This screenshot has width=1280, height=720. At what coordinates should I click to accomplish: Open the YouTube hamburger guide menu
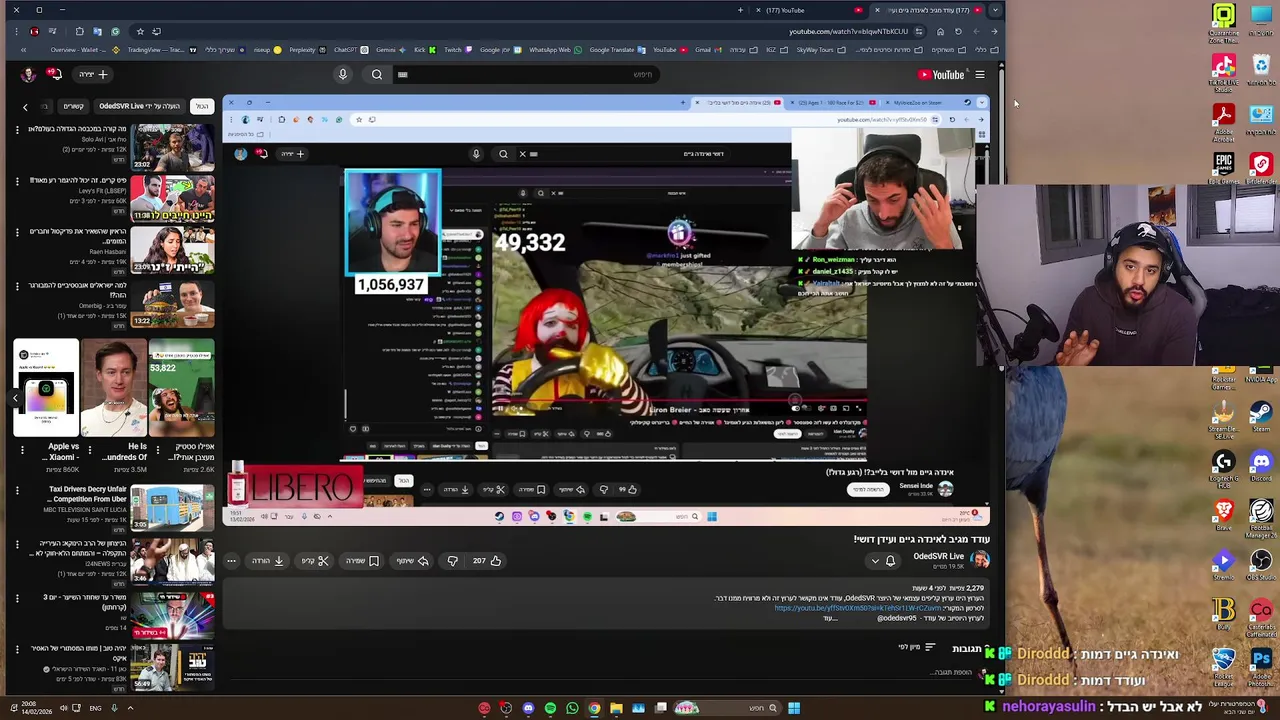pos(980,74)
